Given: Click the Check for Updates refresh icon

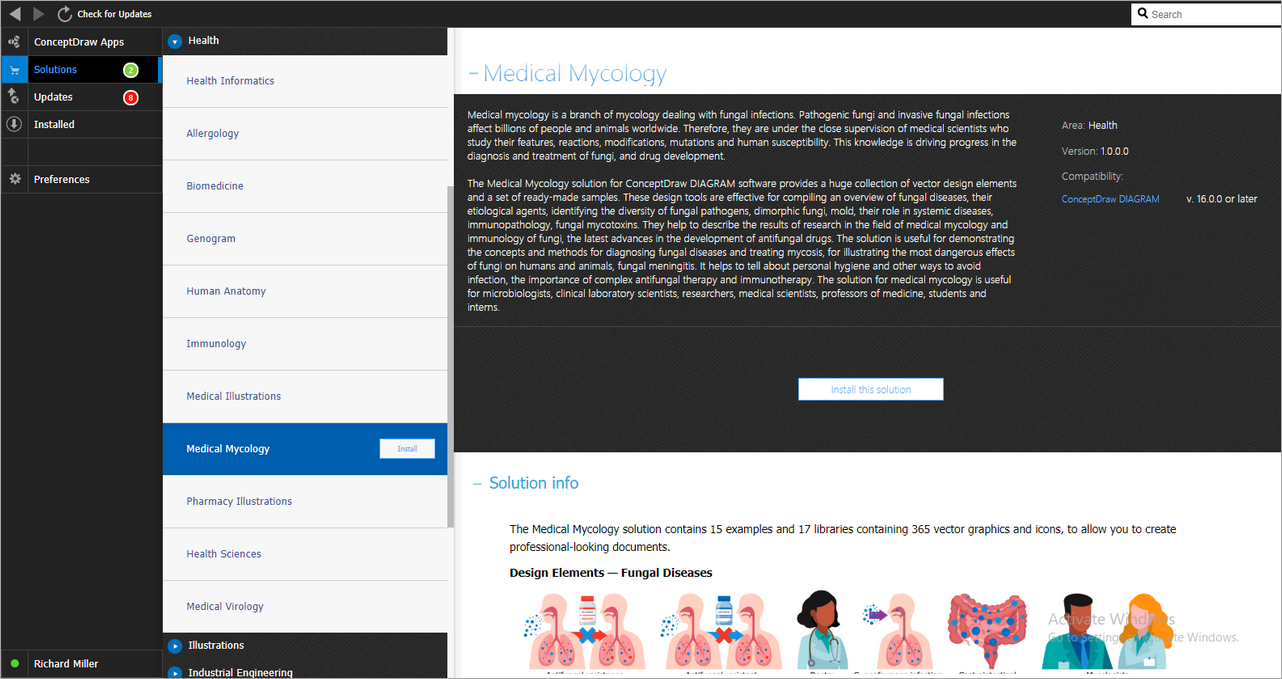Looking at the screenshot, I should (x=65, y=14).
